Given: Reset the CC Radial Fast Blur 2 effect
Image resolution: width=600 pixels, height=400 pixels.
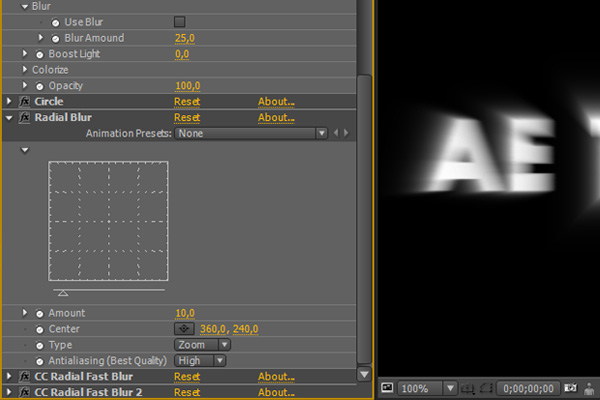Looking at the screenshot, I should tap(187, 393).
